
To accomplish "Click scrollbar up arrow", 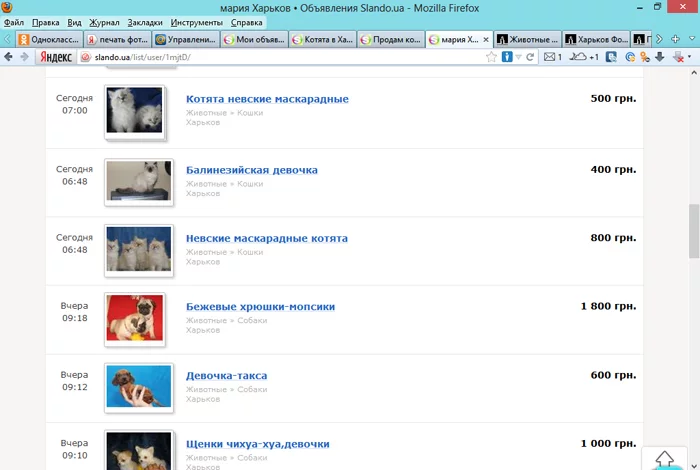I will pos(693,72).
